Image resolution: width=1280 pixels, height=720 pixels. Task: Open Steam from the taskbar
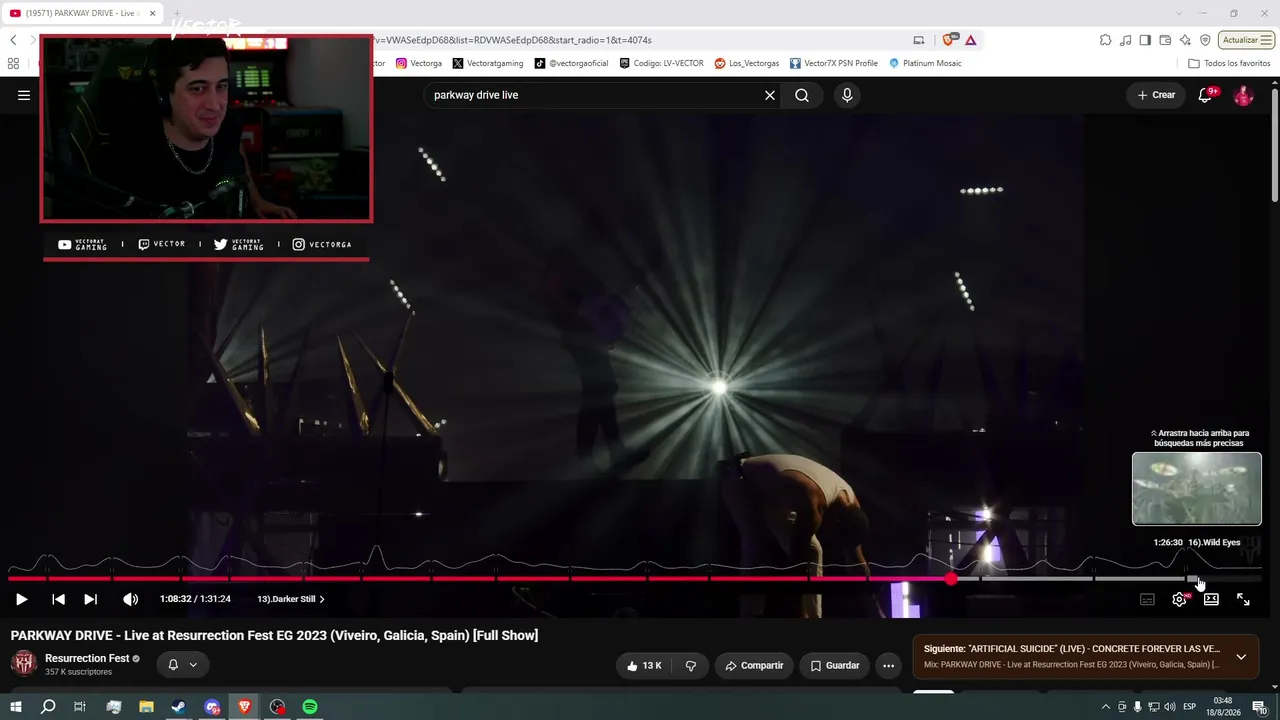[179, 707]
